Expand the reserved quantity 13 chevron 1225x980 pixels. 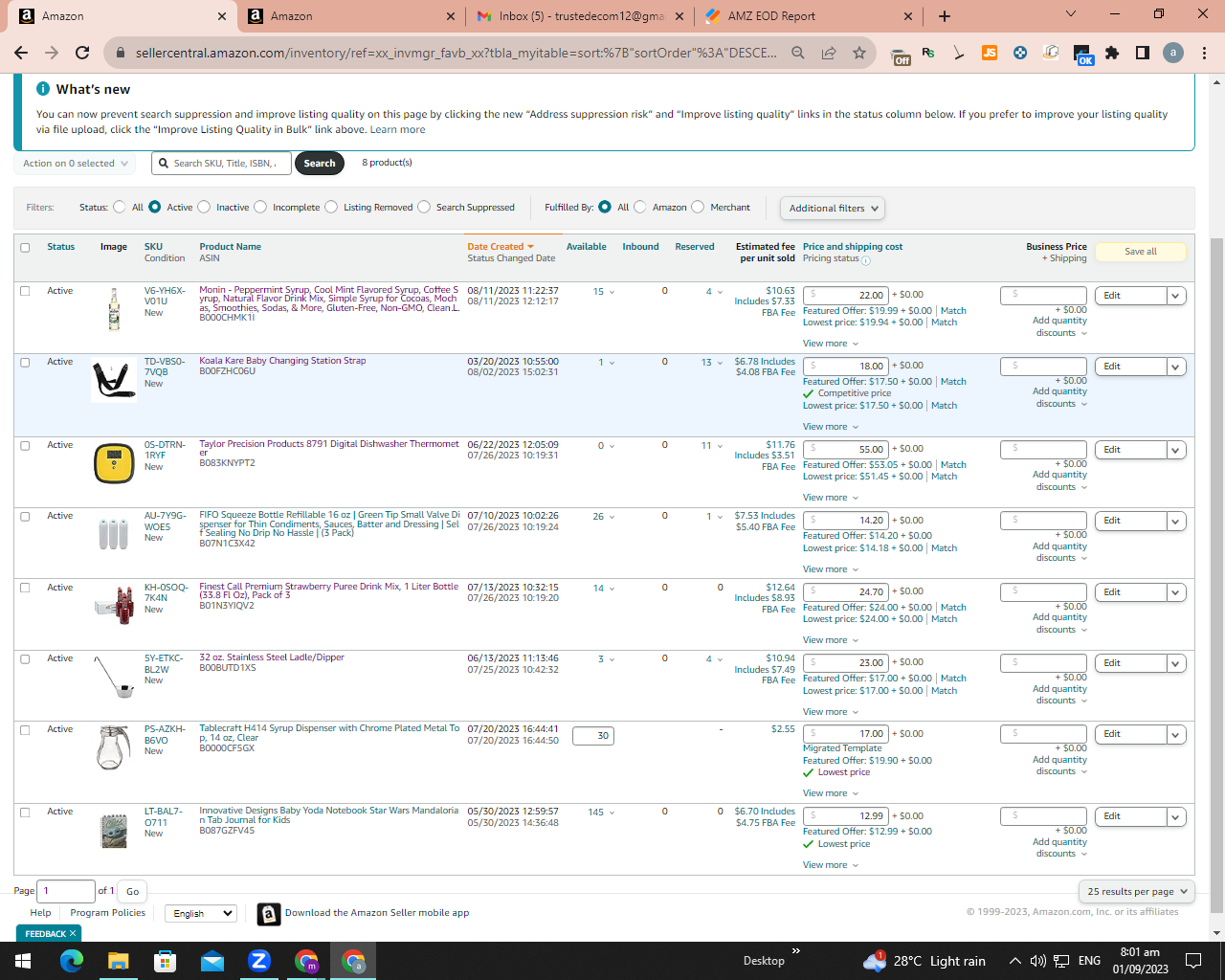tap(720, 363)
